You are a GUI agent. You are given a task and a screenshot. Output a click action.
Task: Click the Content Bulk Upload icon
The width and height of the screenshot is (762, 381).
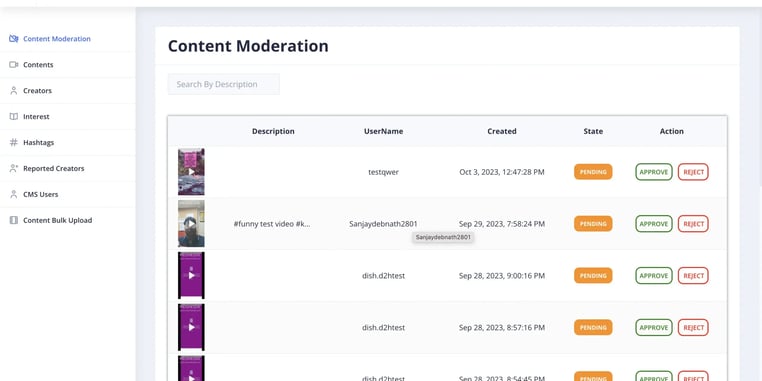pyautogui.click(x=14, y=220)
